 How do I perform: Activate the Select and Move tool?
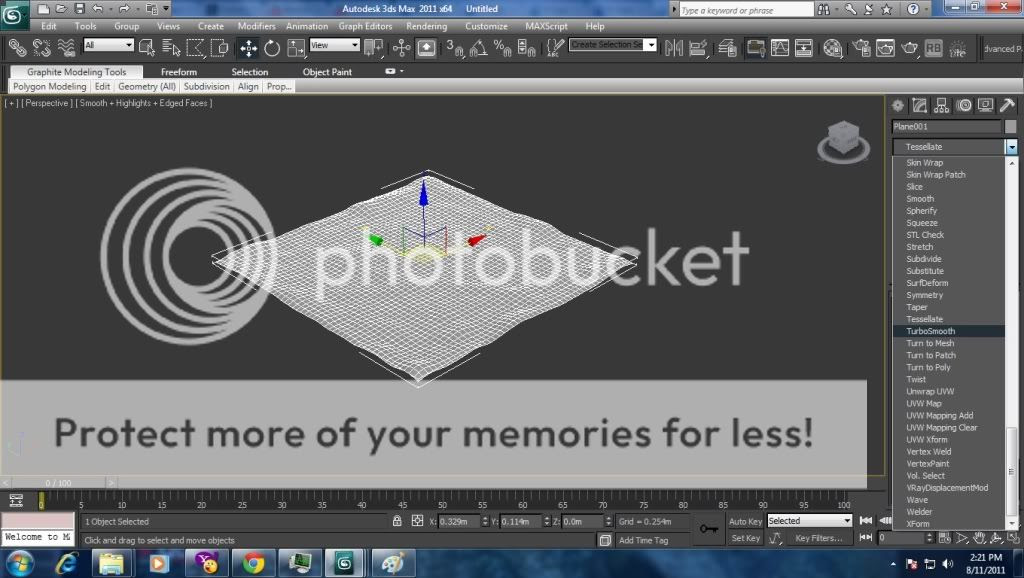248,48
